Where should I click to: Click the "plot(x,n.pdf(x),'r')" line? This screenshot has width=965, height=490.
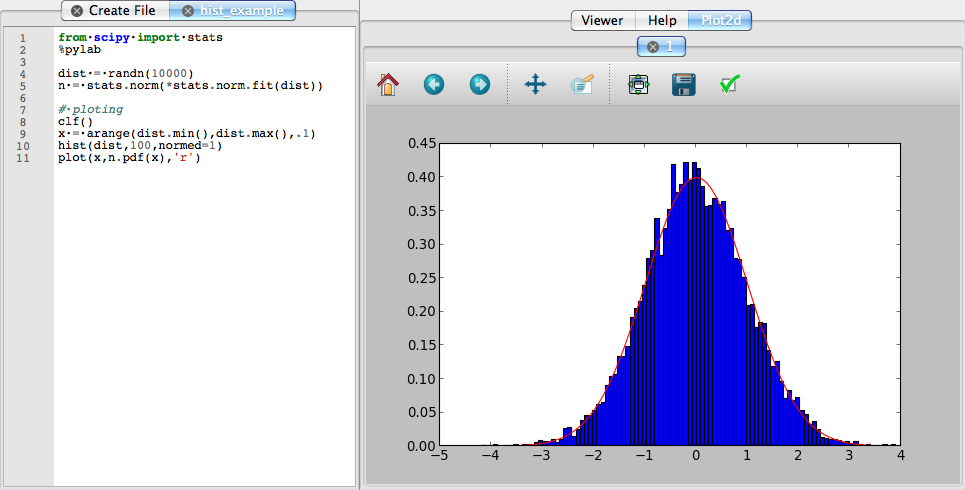[129, 158]
